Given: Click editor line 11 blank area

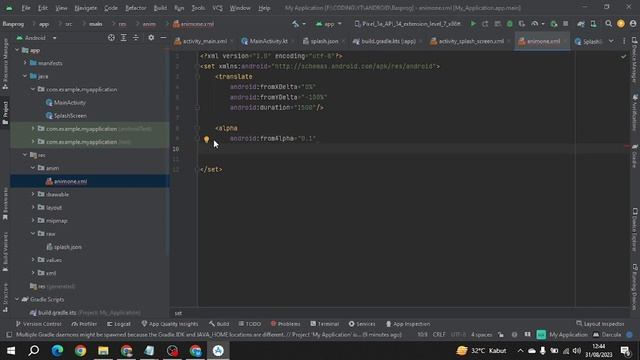Looking at the screenshot, I should pos(386,159).
